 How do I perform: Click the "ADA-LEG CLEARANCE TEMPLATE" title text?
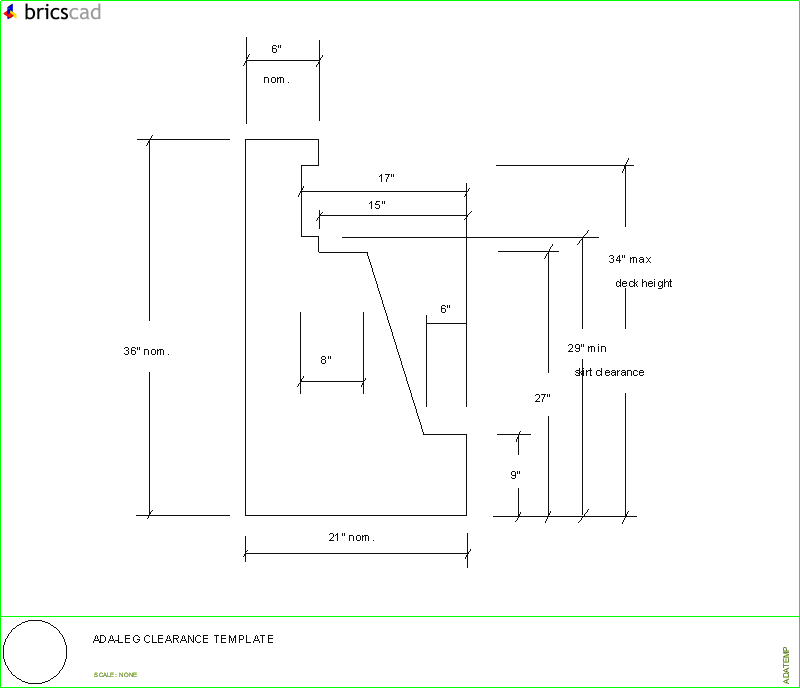183,639
